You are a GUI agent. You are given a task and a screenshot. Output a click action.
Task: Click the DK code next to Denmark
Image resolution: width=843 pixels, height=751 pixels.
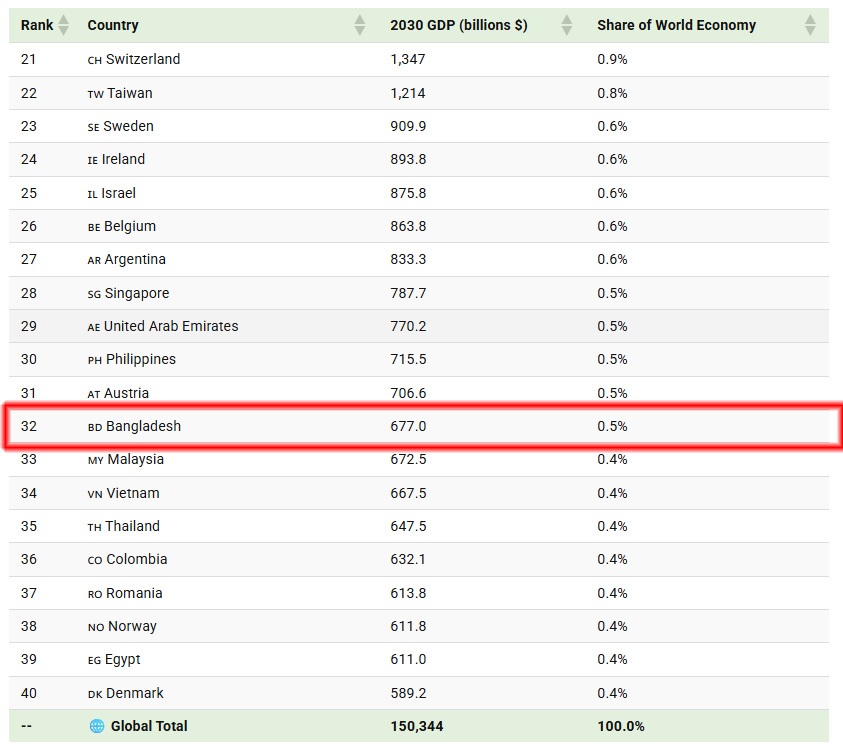tap(95, 694)
